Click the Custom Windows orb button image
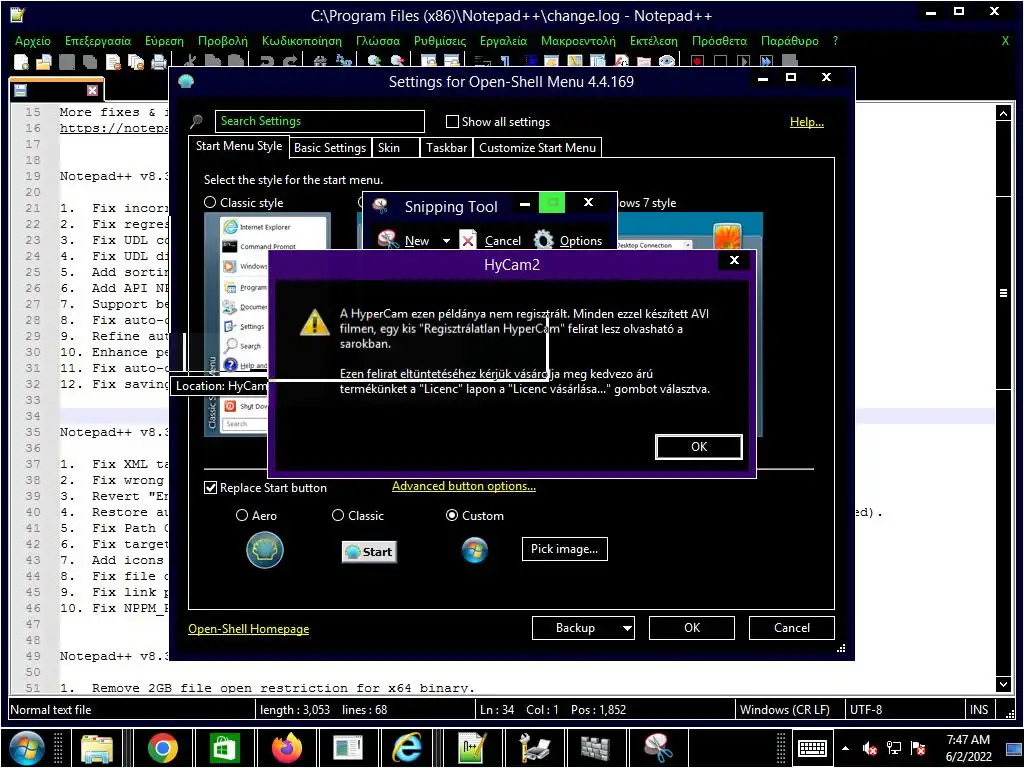The image size is (1024, 768). 475,550
